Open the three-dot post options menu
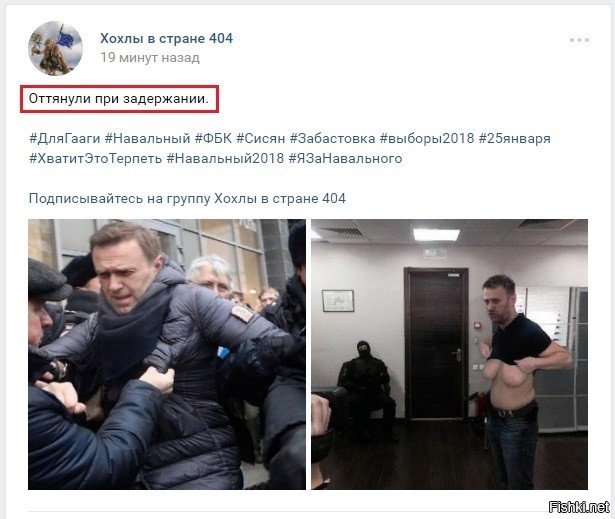The height and width of the screenshot is (519, 615). click(579, 40)
